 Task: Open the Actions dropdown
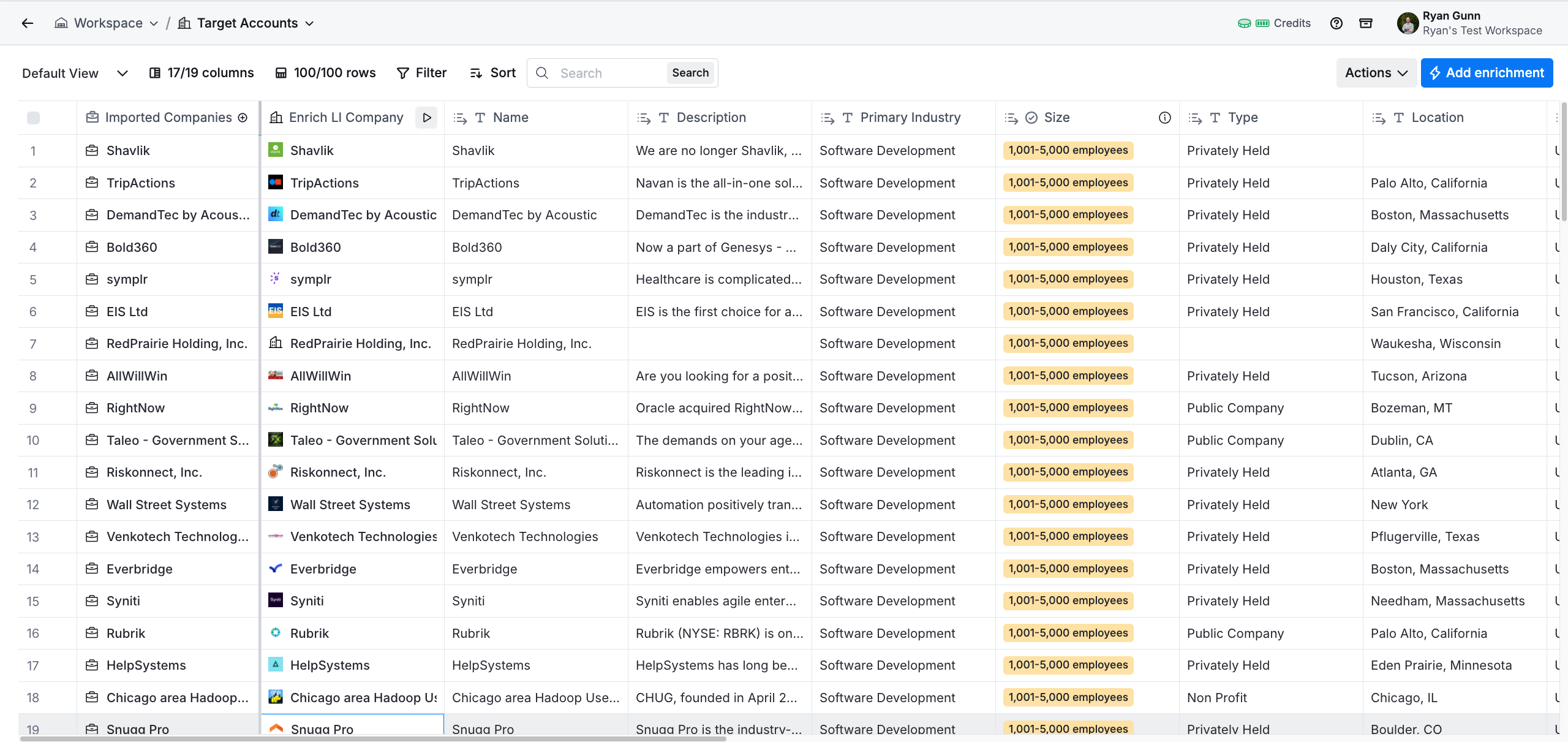[1376, 73]
